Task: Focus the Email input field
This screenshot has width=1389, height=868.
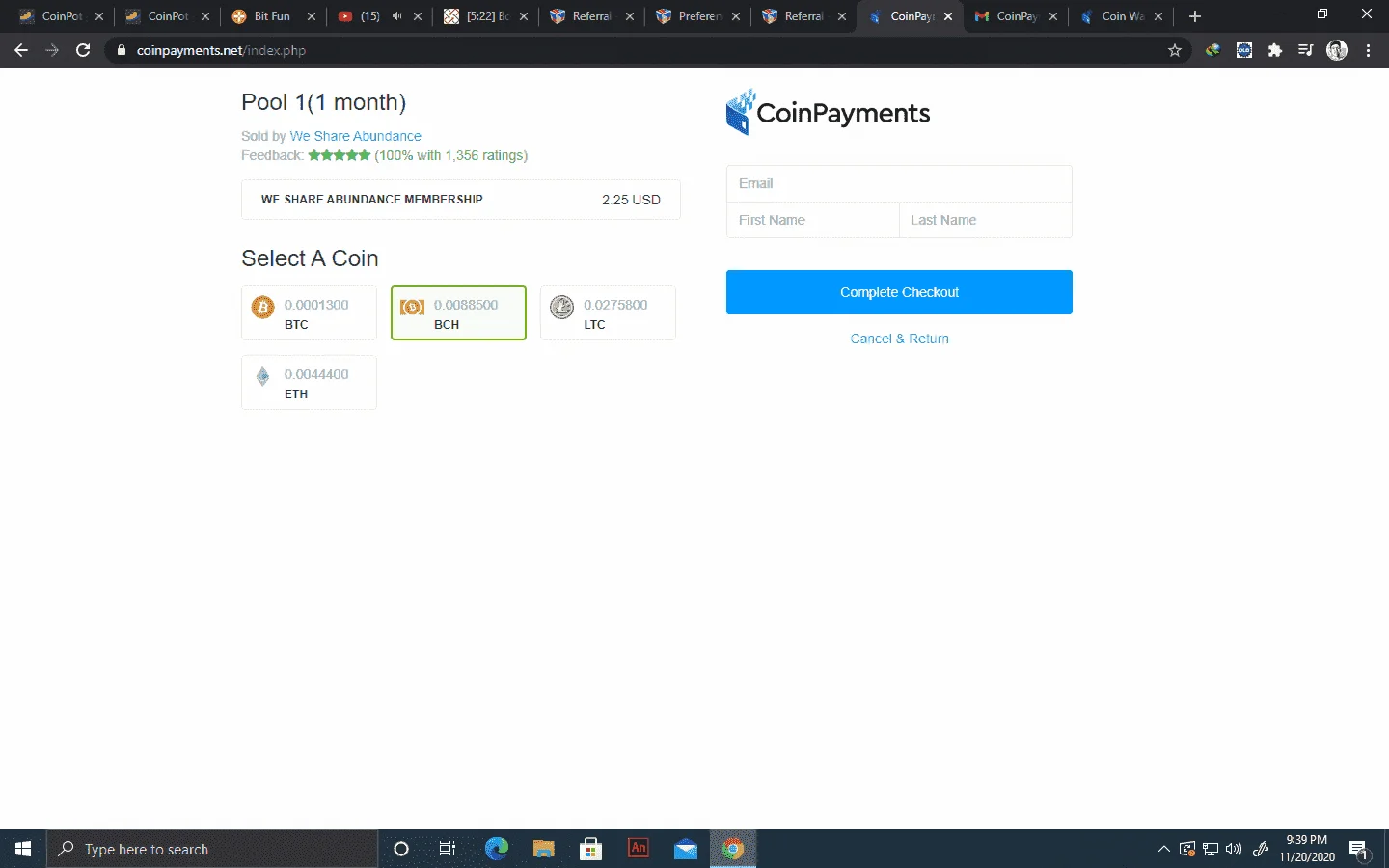Action: click(x=899, y=183)
